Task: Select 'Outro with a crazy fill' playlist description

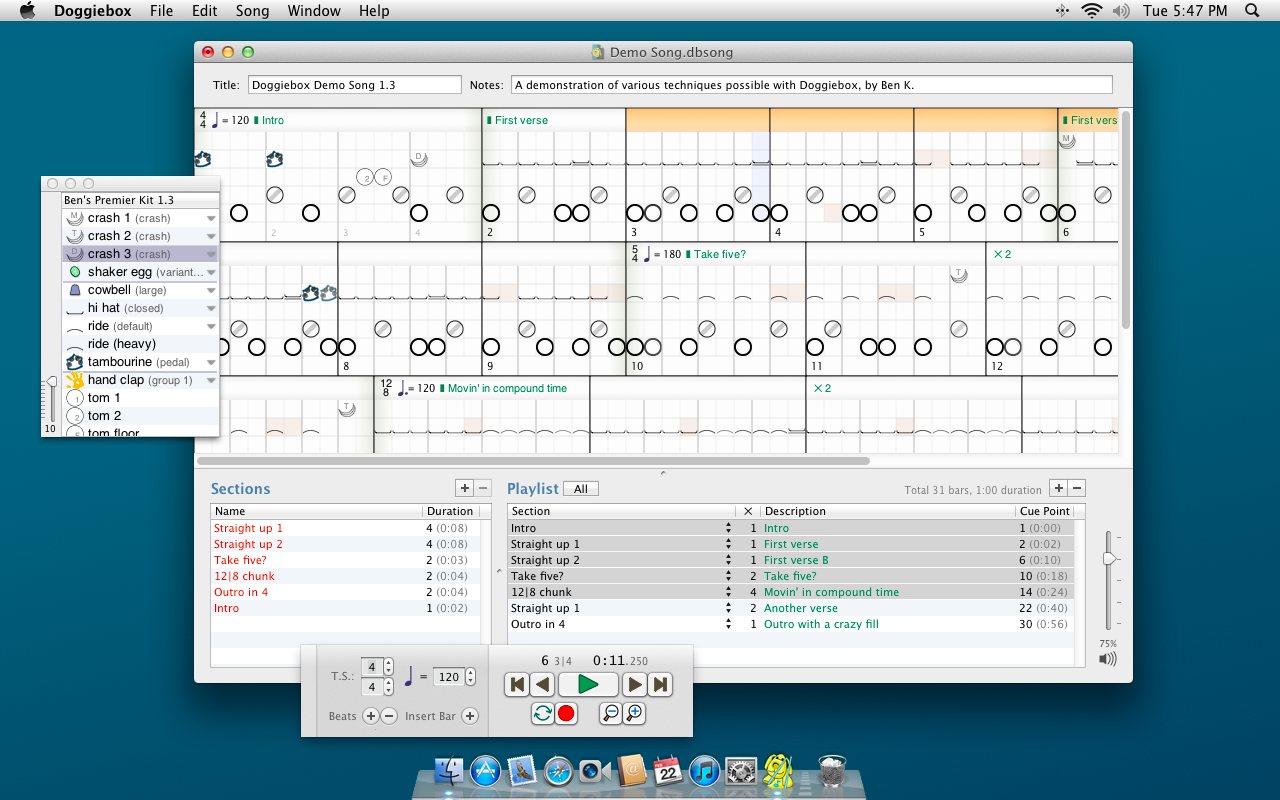Action: [x=821, y=624]
